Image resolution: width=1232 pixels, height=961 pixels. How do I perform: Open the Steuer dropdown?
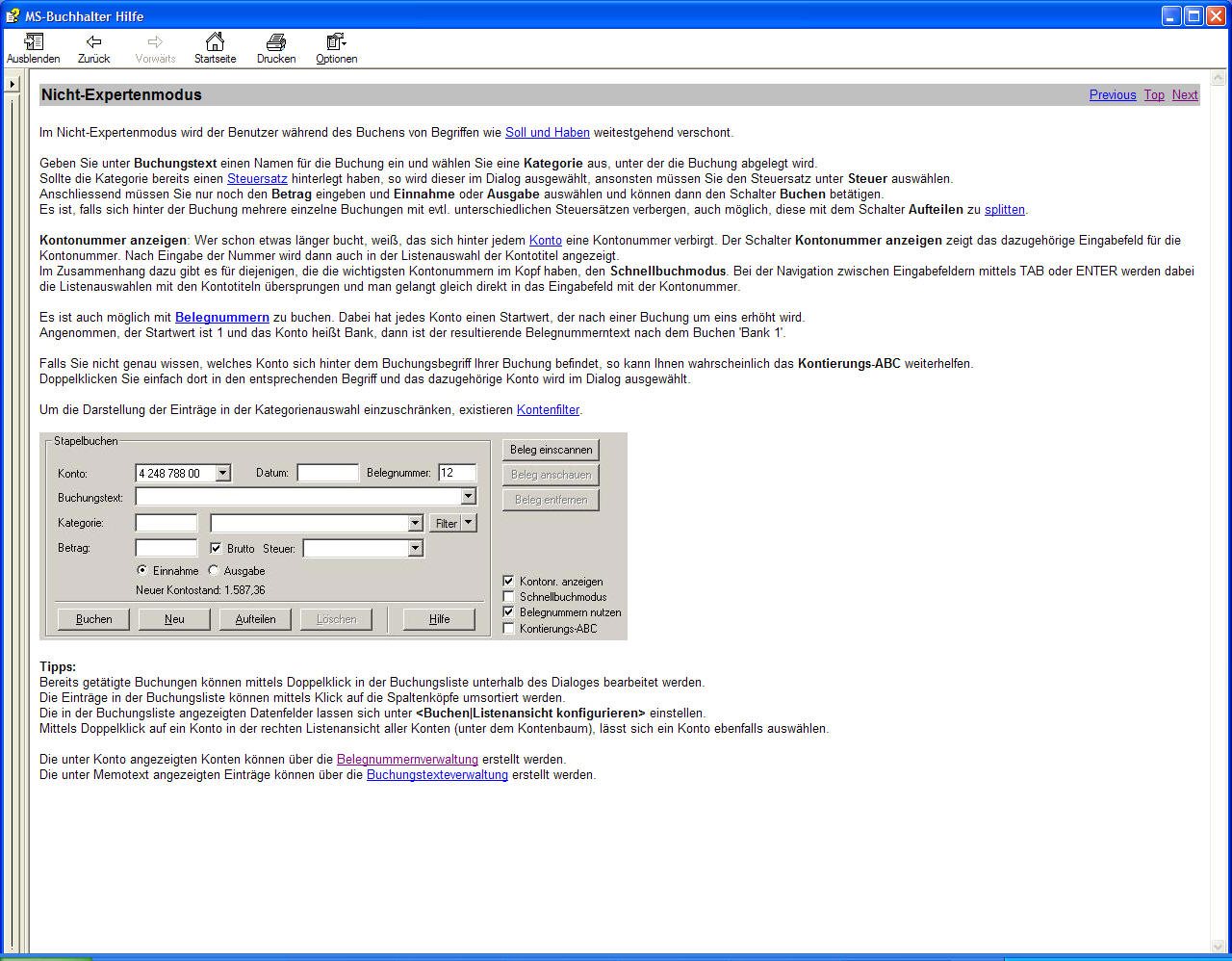pos(416,548)
